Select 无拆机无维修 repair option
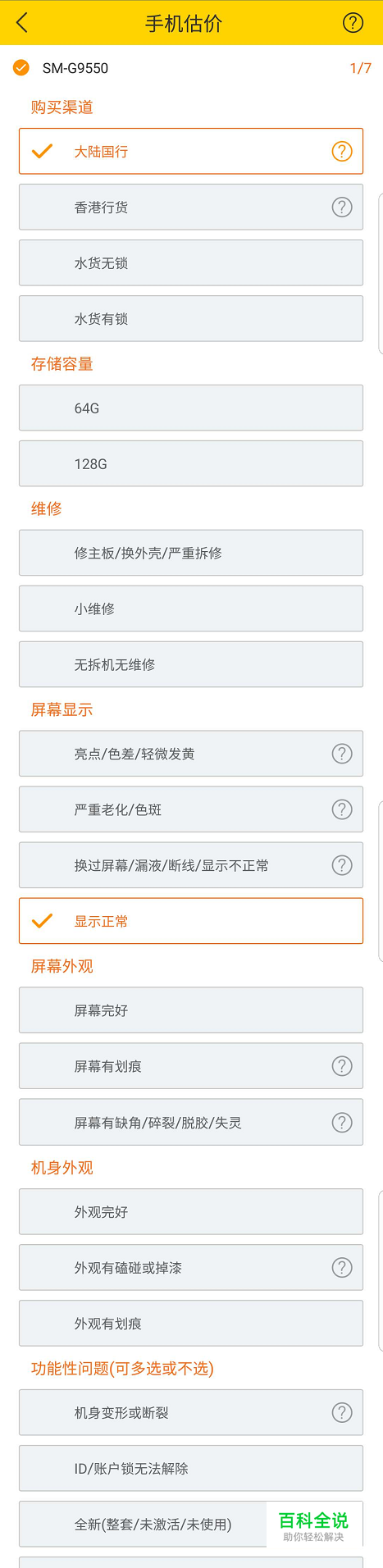 pos(191,664)
